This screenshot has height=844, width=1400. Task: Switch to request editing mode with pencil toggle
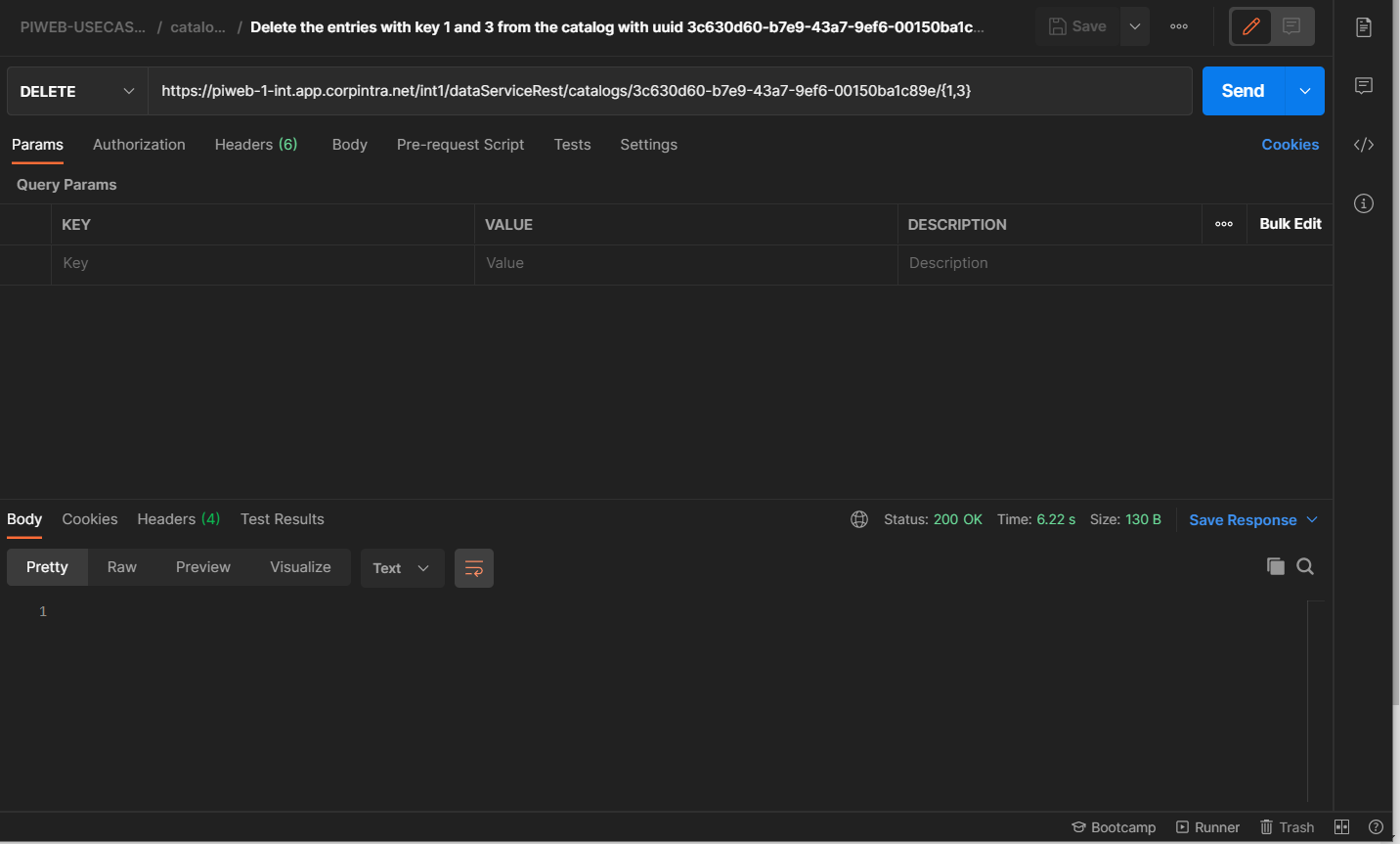1250,26
